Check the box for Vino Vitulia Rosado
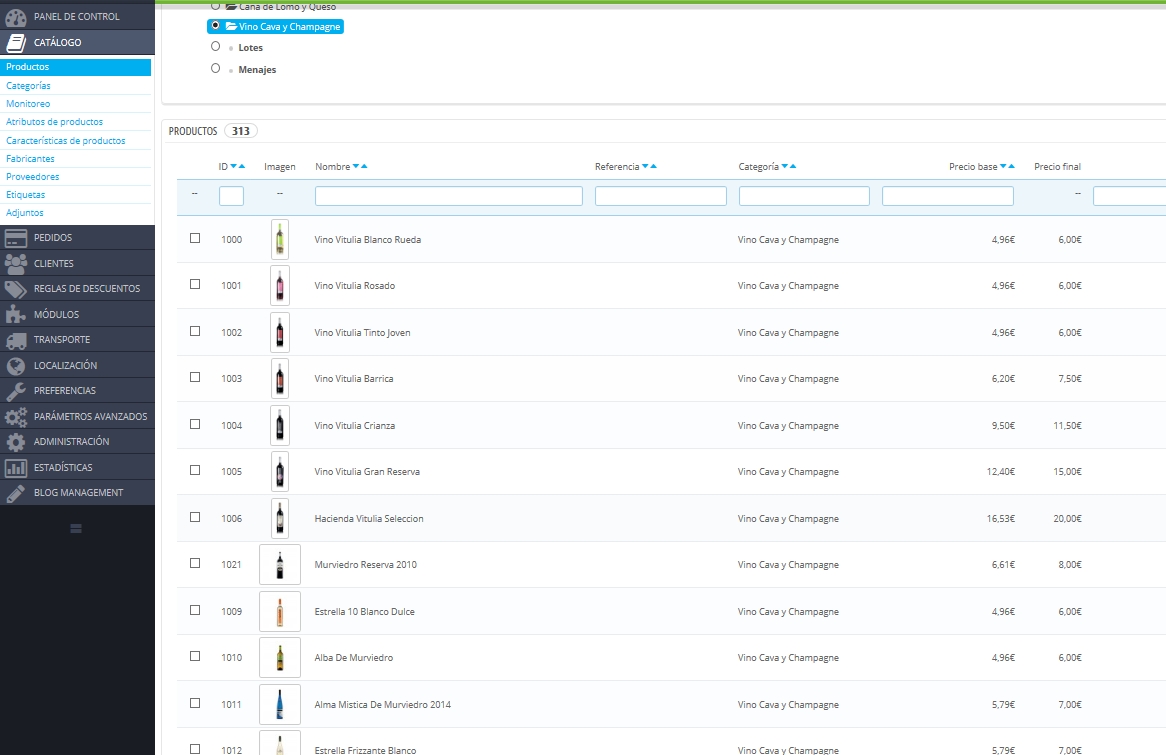 coord(195,284)
